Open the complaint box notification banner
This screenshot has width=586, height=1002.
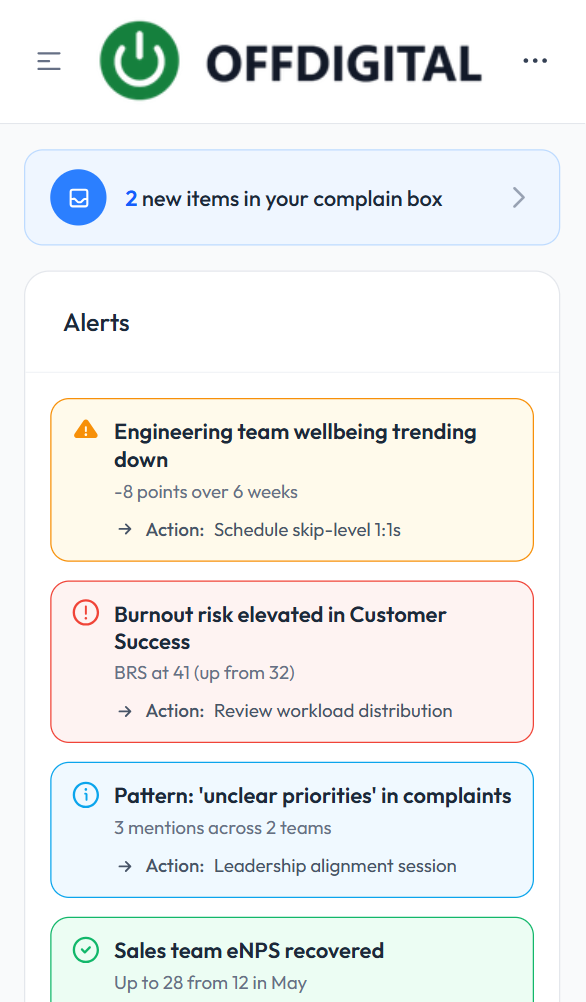[x=293, y=197]
